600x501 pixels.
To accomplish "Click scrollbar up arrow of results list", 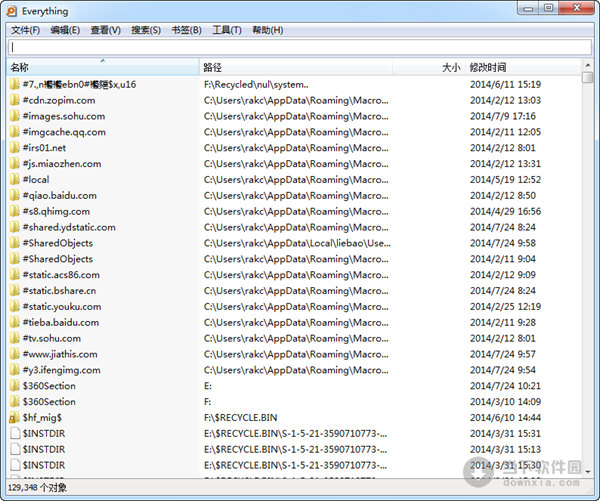I will pyautogui.click(x=587, y=65).
